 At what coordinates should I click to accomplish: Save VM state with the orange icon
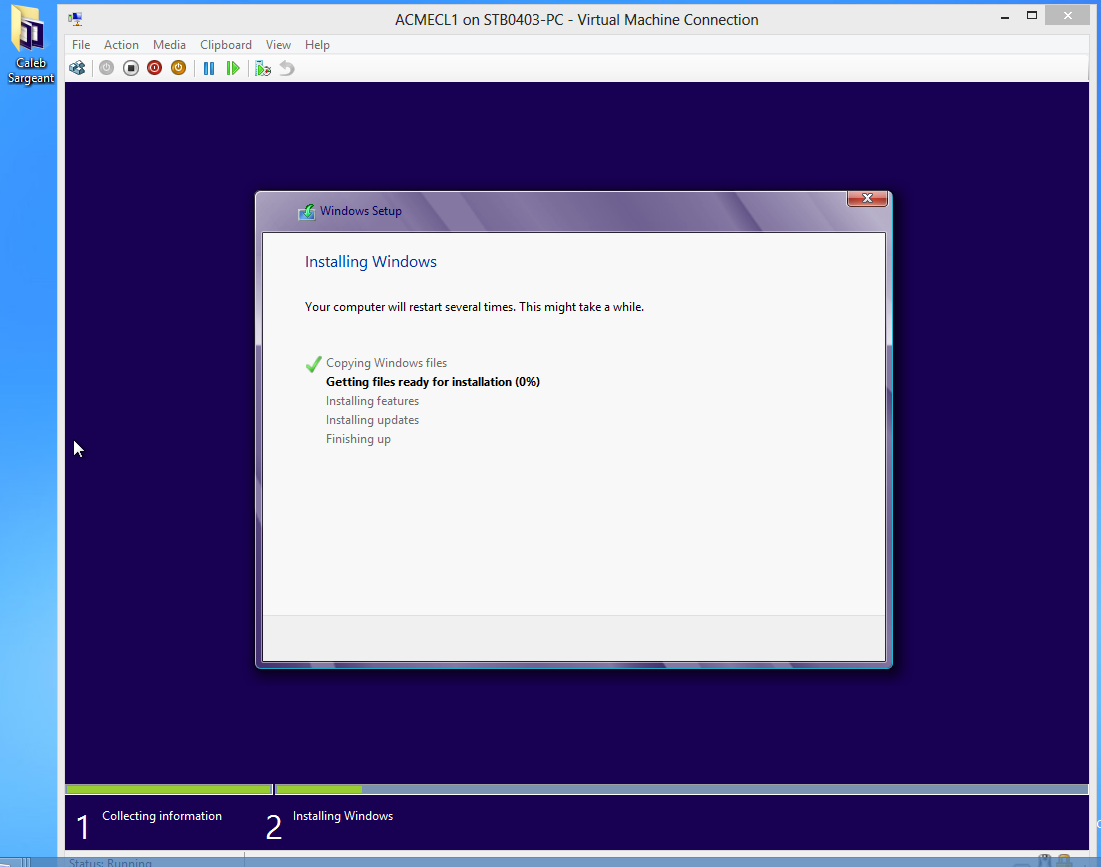tap(178, 68)
